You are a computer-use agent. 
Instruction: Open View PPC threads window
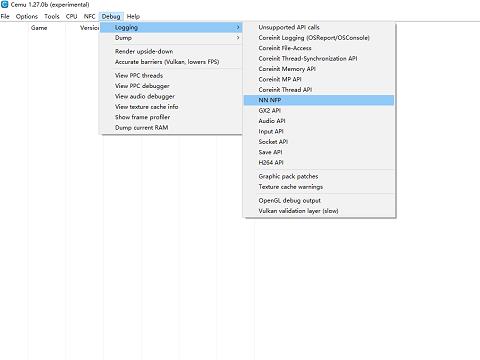click(x=171, y=75)
